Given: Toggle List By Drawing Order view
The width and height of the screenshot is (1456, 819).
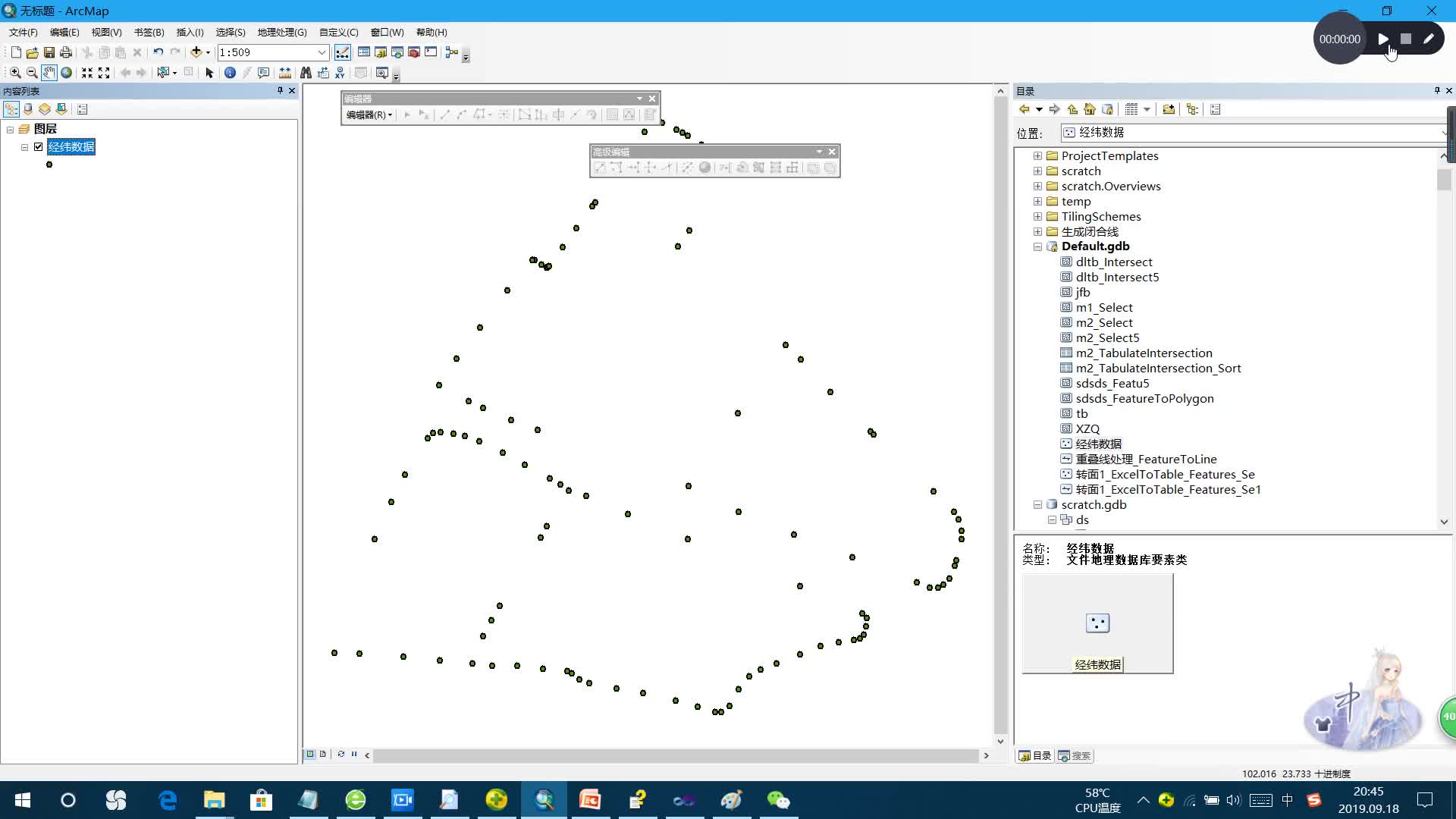Looking at the screenshot, I should (x=11, y=109).
